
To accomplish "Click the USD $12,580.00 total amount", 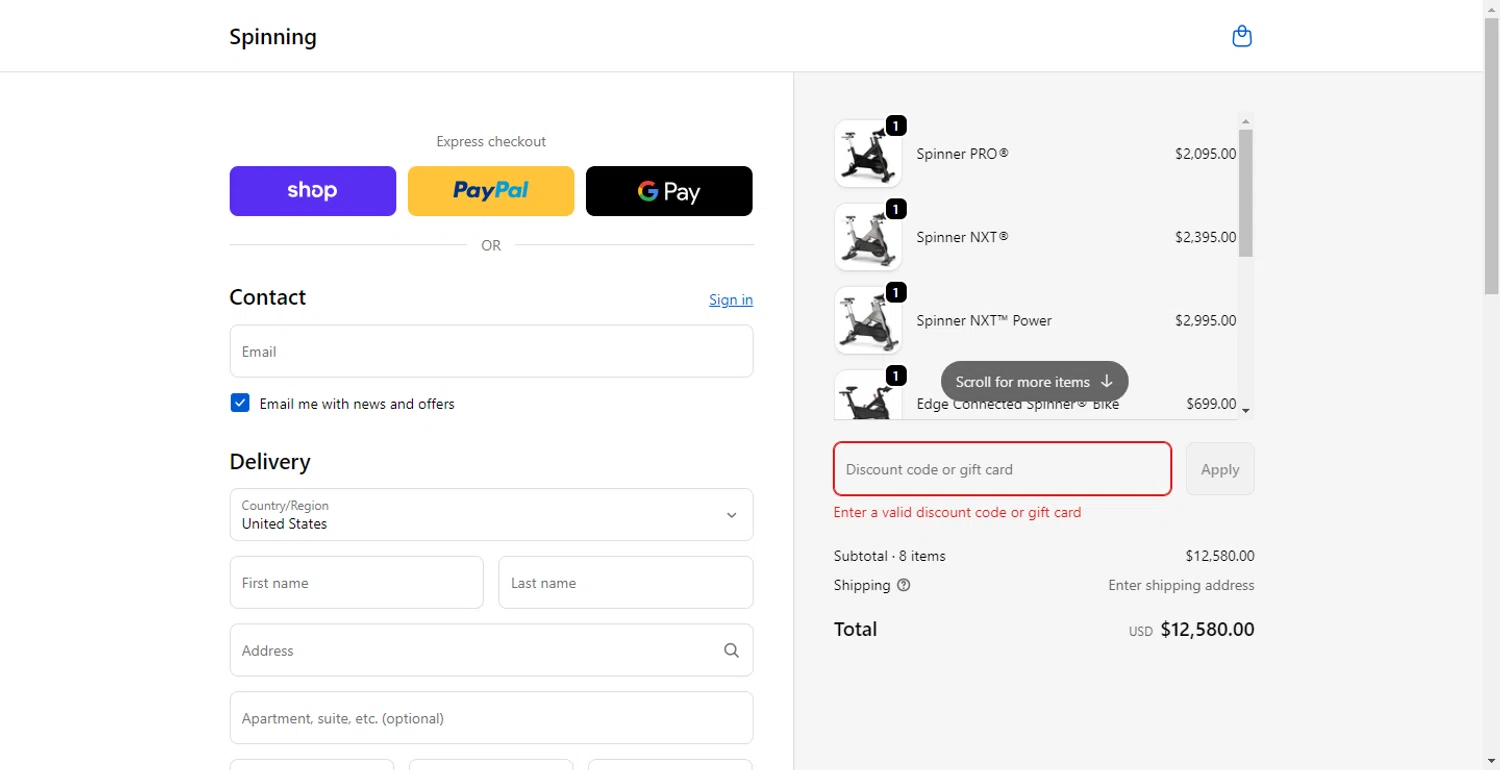I will tap(1192, 630).
